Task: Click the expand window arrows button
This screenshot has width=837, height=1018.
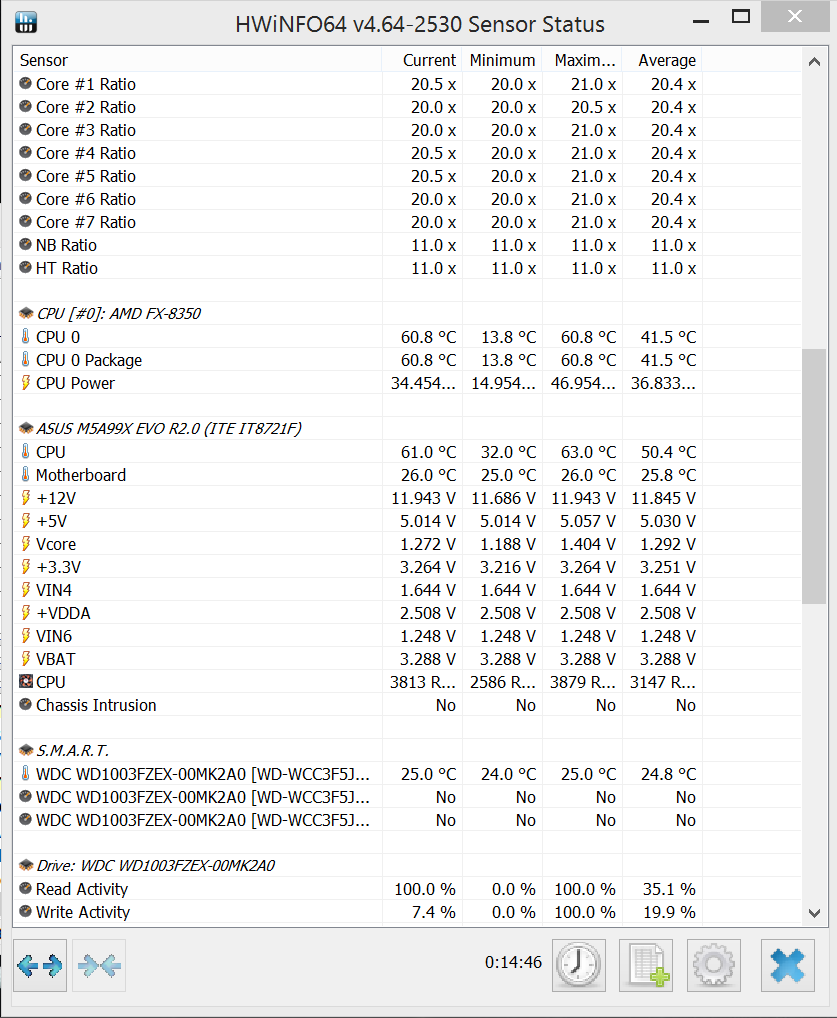Action: coord(40,965)
